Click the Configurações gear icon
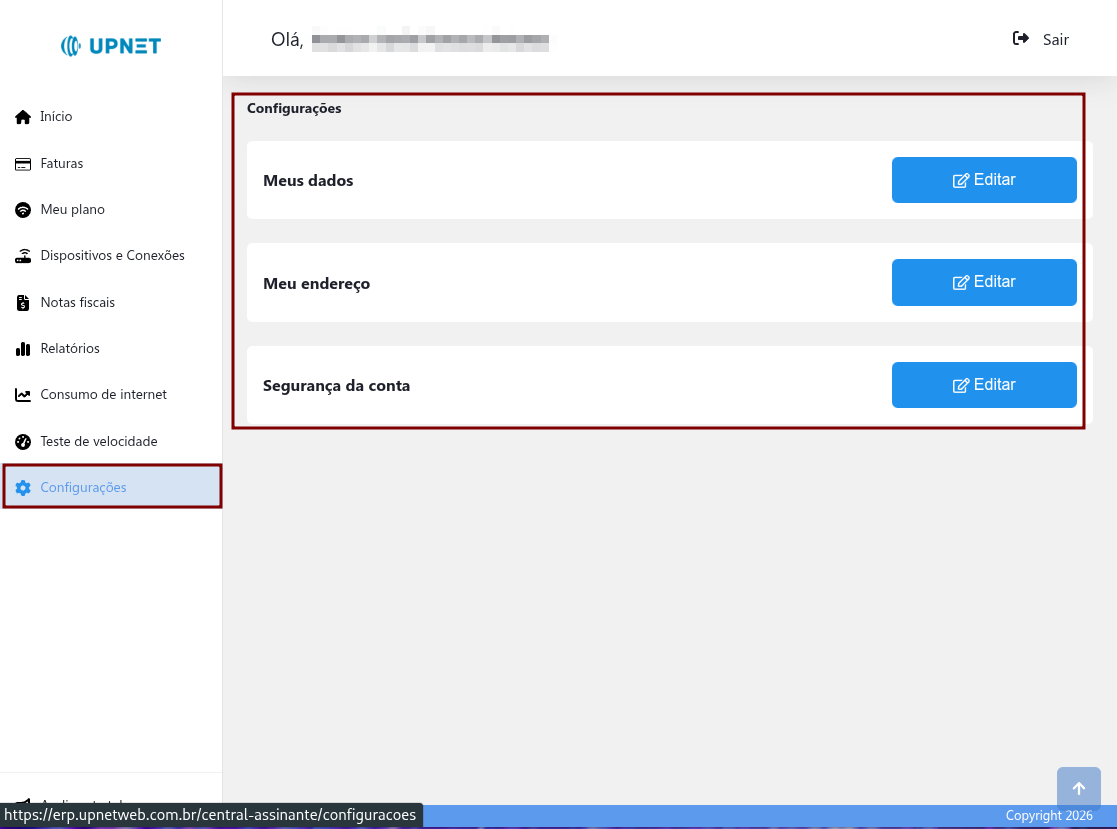Image resolution: width=1117 pixels, height=829 pixels. (x=22, y=487)
